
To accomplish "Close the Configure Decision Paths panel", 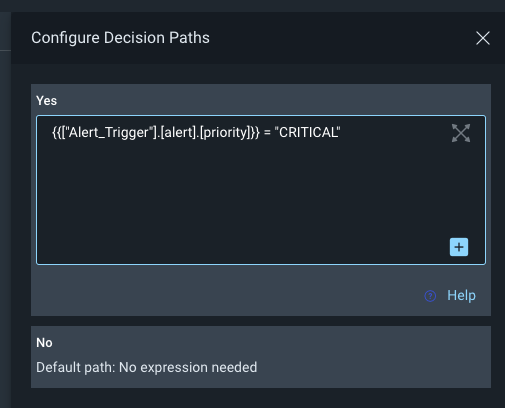I will [x=483, y=38].
